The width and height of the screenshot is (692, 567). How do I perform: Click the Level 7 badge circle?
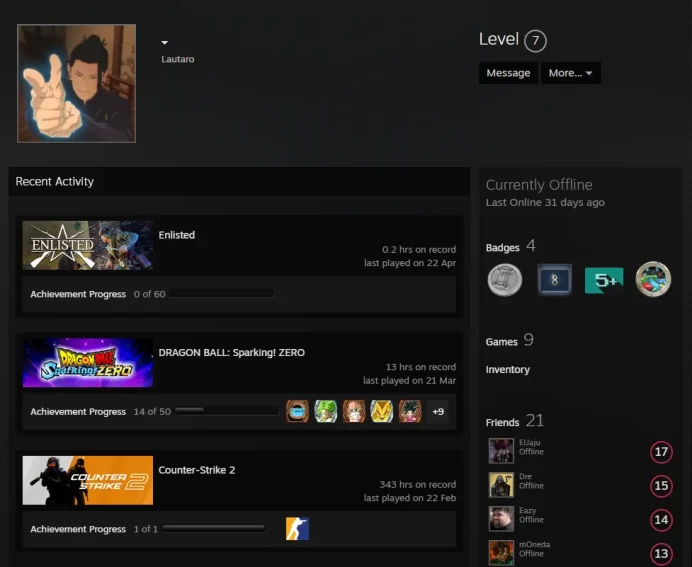535,41
